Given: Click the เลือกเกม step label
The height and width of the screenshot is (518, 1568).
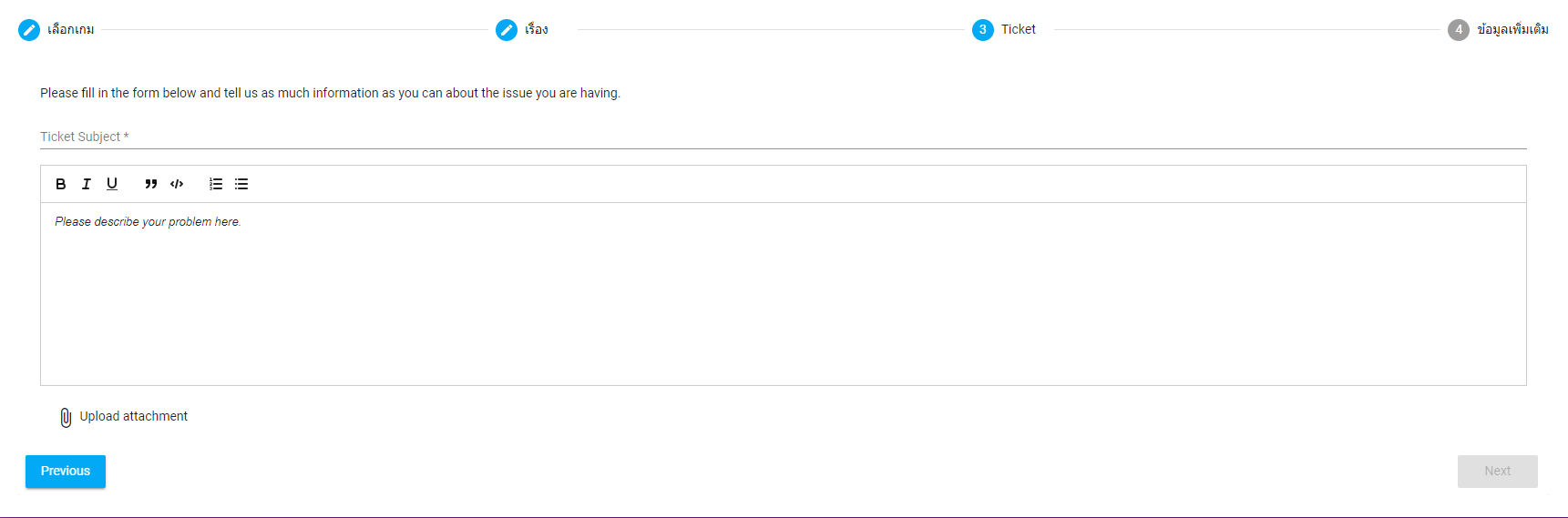Looking at the screenshot, I should click(71, 29).
